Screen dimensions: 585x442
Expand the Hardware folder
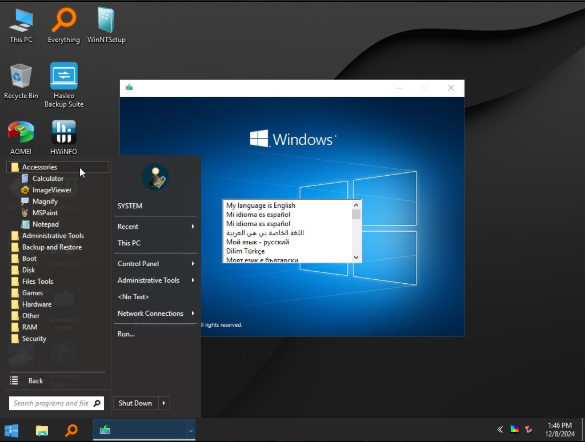point(31,304)
